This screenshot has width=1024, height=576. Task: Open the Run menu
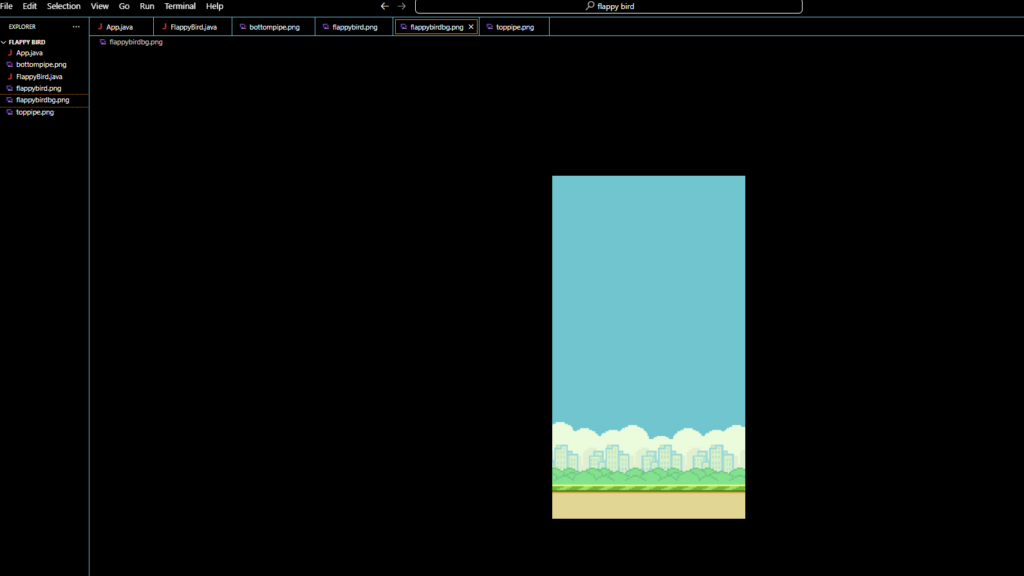[x=147, y=6]
